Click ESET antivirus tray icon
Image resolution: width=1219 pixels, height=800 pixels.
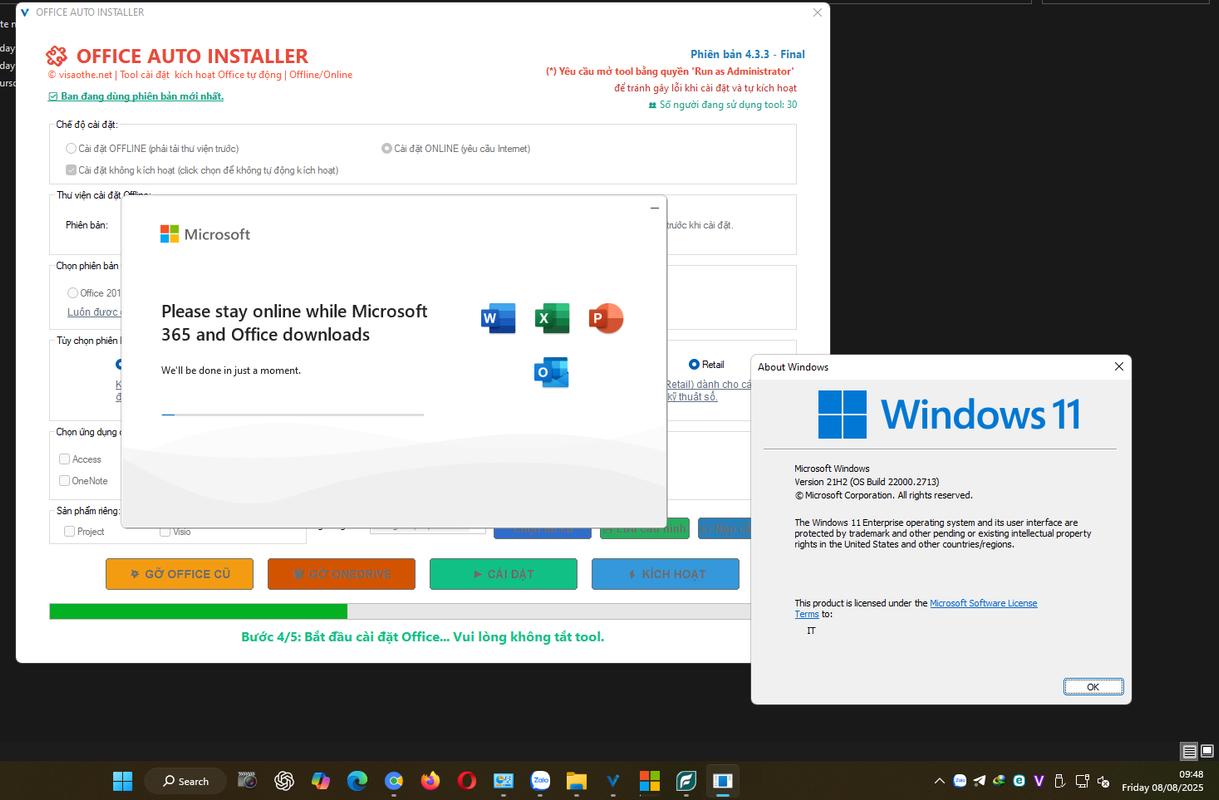[1019, 781]
